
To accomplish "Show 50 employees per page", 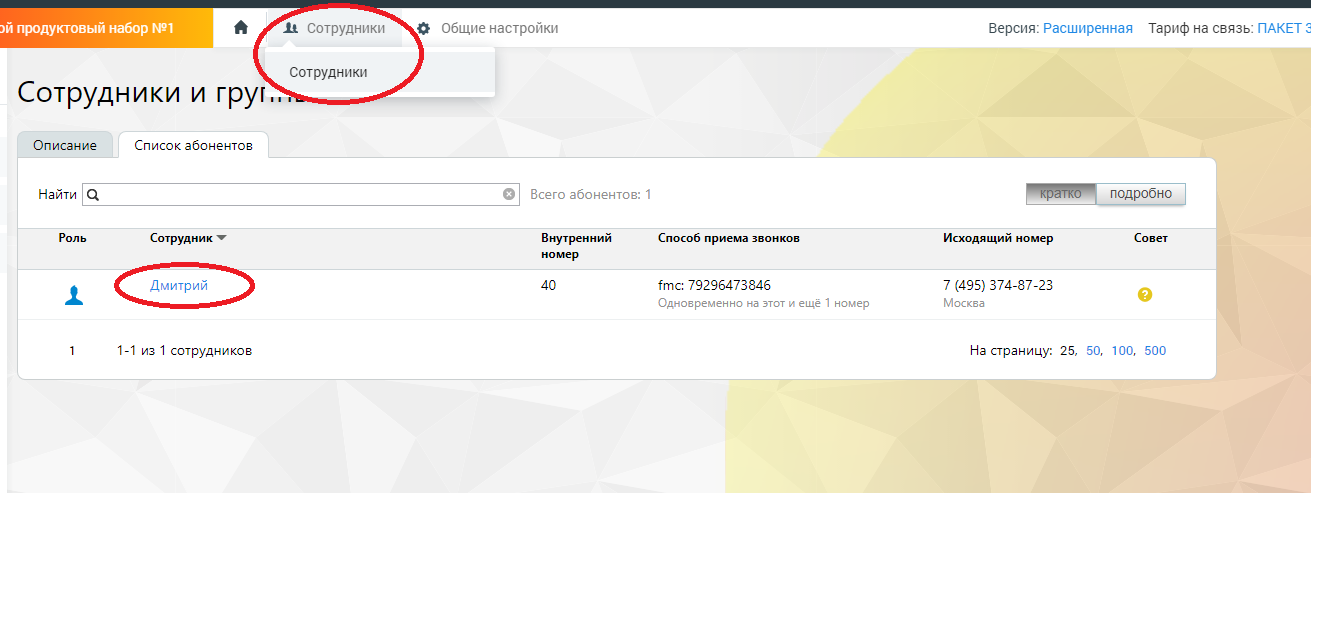I will pos(1093,351).
